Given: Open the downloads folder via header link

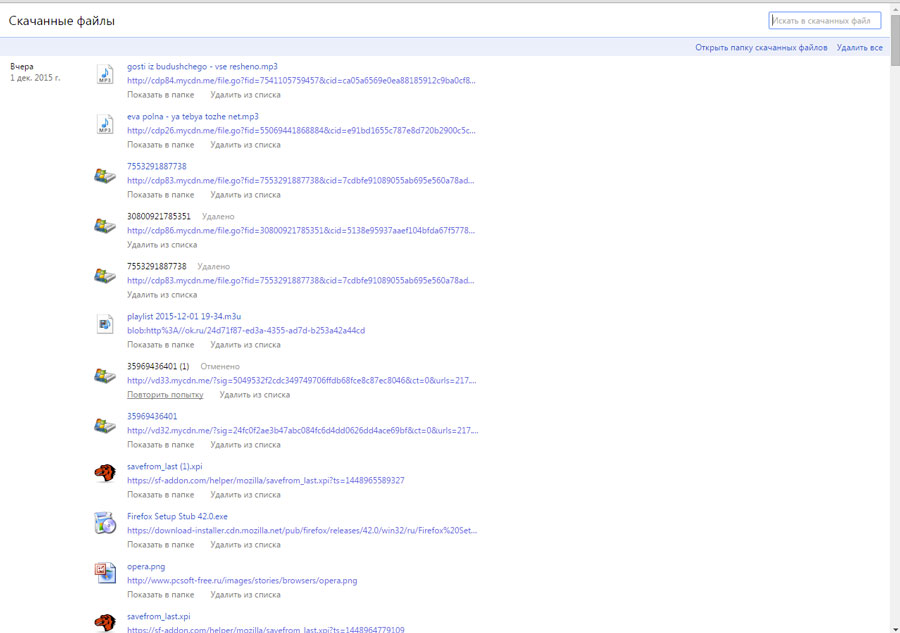Looking at the screenshot, I should (761, 48).
